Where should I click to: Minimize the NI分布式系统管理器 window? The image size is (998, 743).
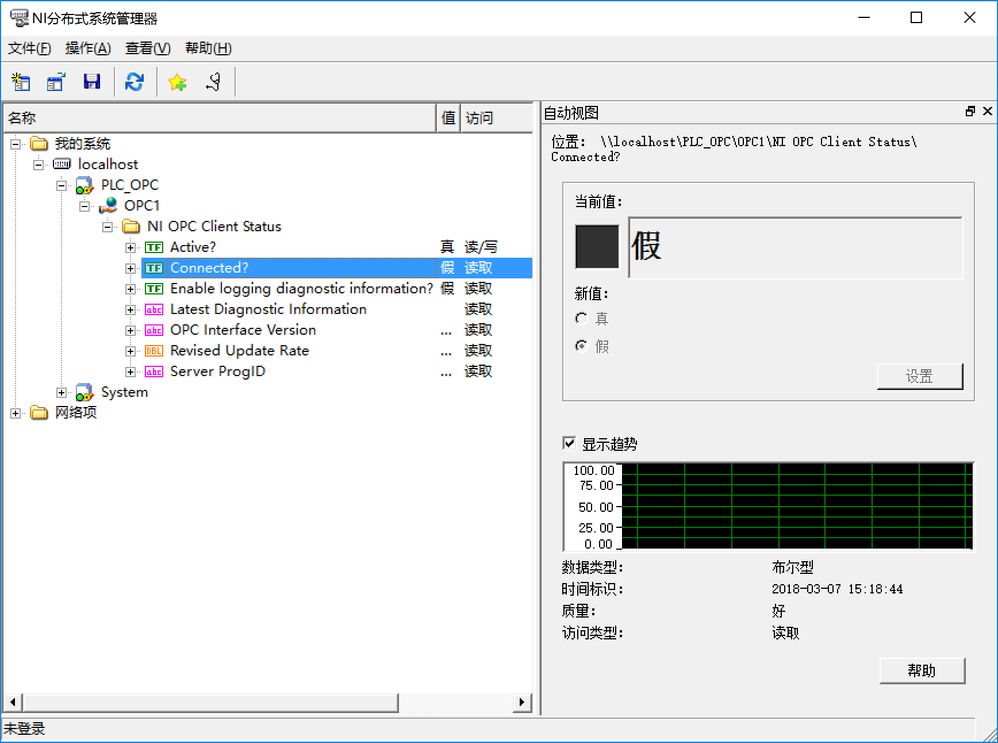click(864, 18)
